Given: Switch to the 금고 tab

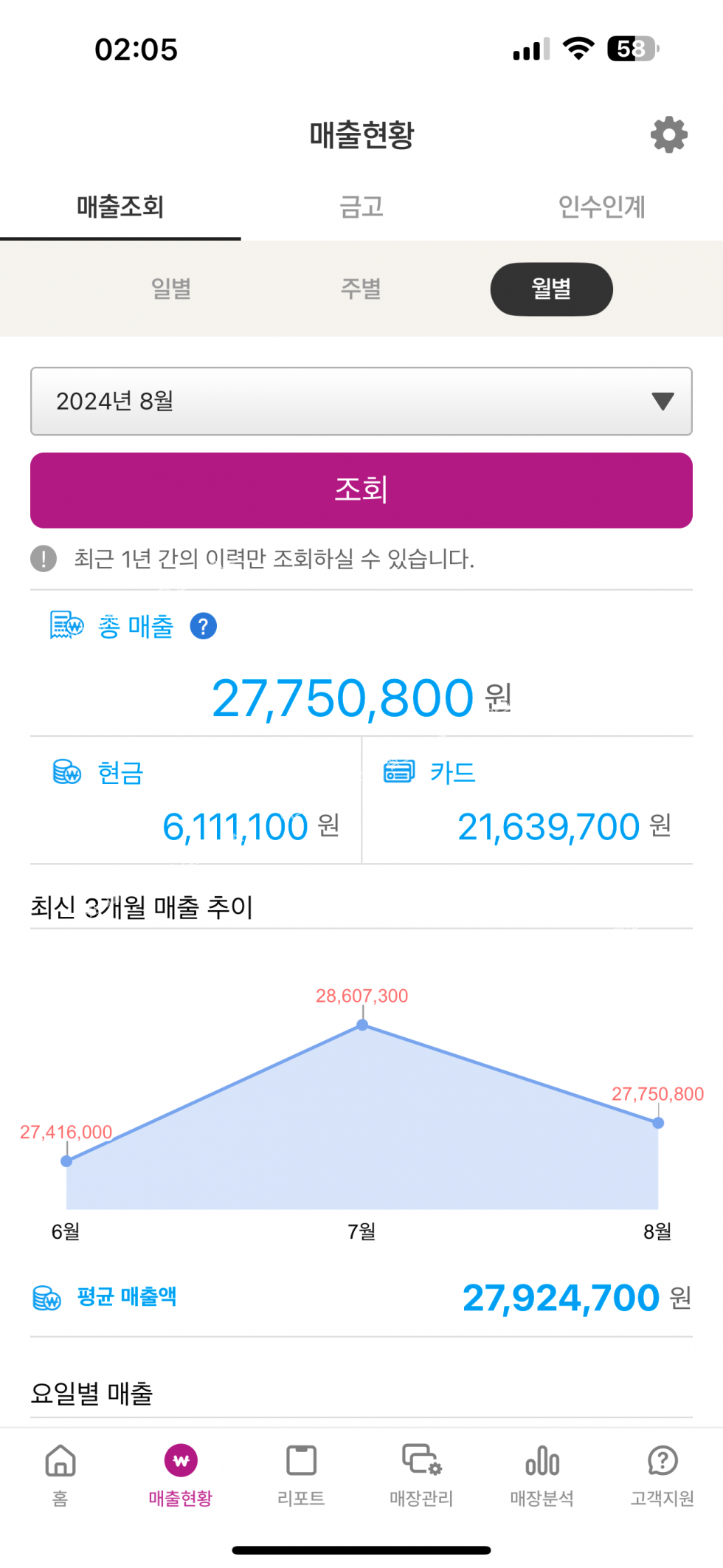Looking at the screenshot, I should click(361, 207).
